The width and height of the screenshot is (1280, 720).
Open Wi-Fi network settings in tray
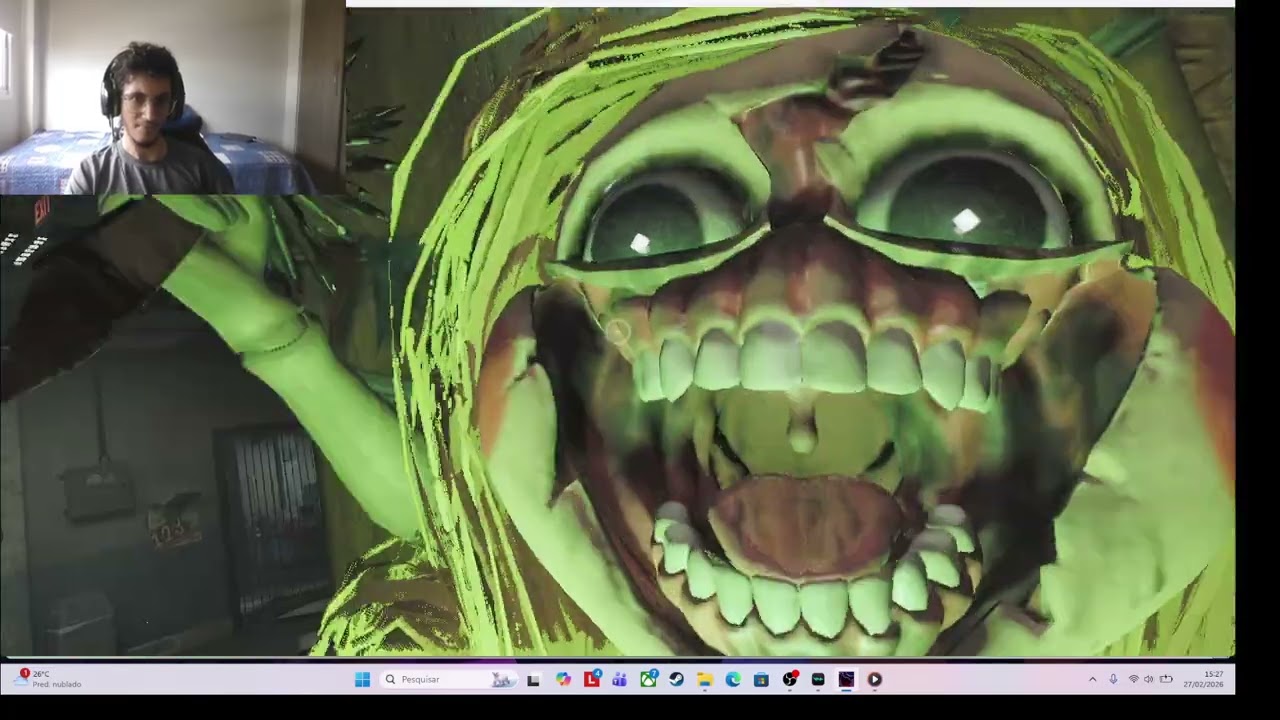click(x=1133, y=679)
